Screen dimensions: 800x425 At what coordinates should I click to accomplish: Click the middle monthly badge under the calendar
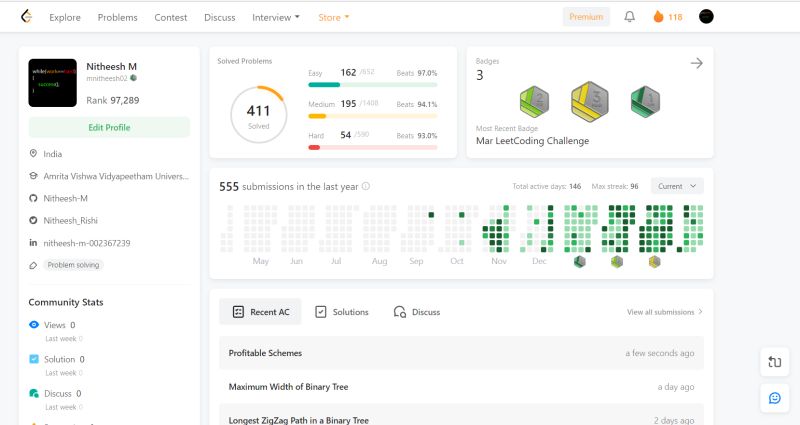617,262
